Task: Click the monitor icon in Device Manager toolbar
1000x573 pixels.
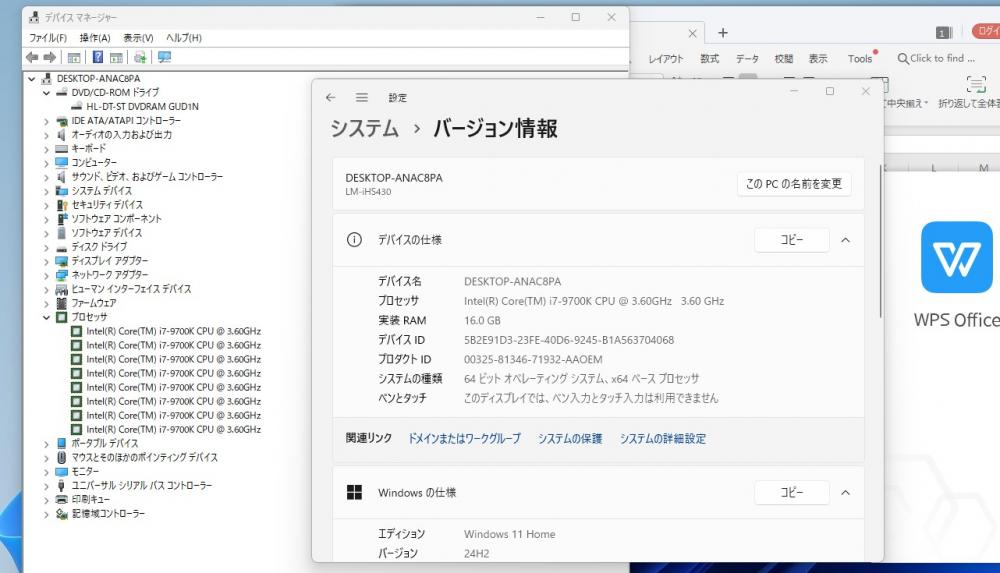Action: tap(165, 57)
